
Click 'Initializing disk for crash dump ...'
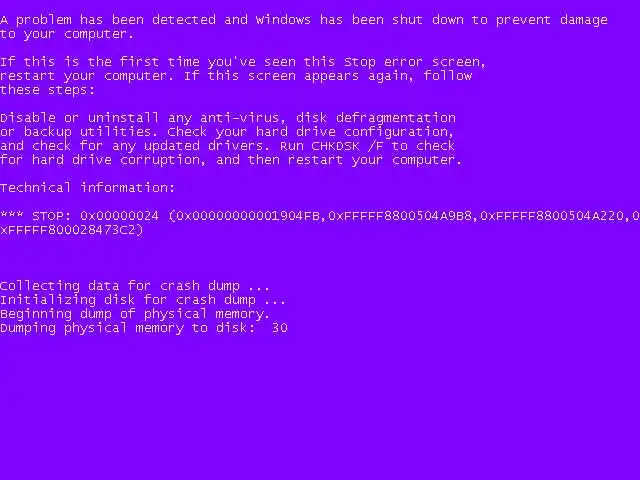[143, 300]
